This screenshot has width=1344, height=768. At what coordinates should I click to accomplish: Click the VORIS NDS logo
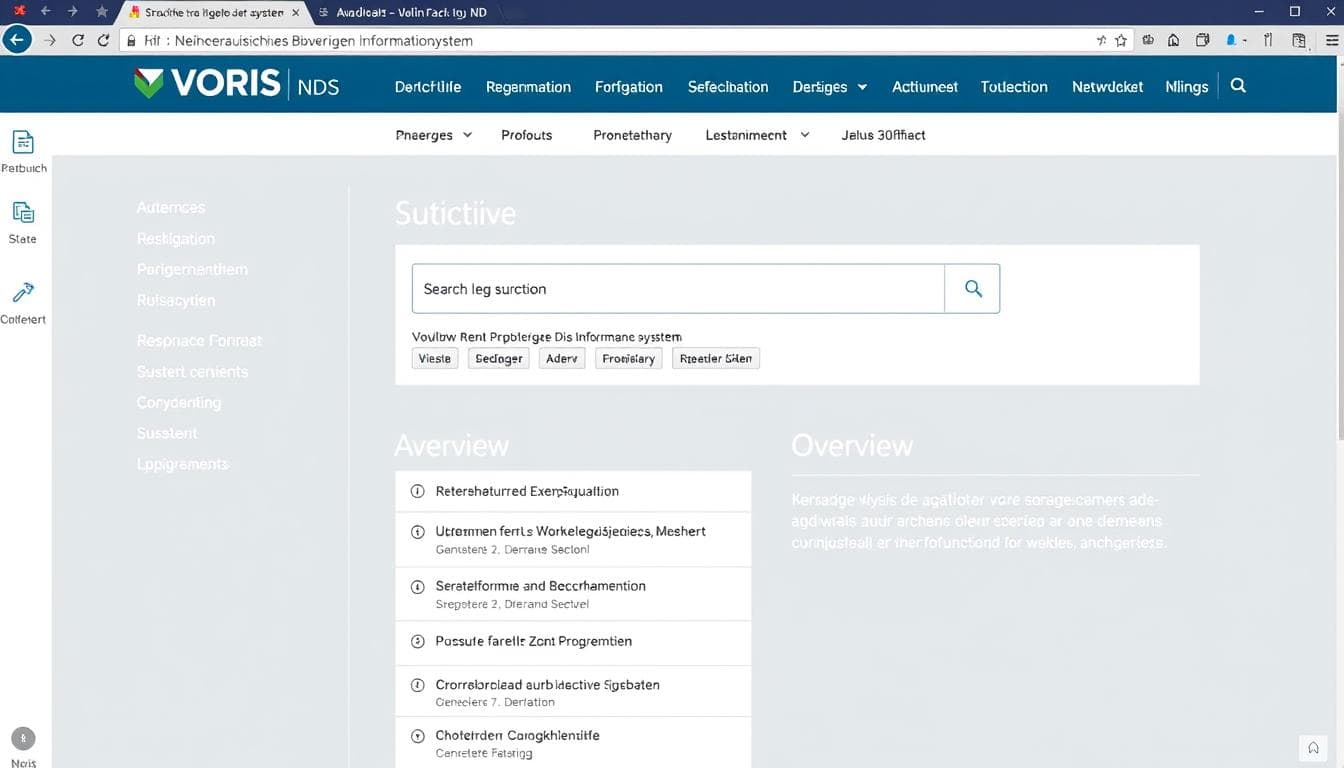click(x=236, y=85)
